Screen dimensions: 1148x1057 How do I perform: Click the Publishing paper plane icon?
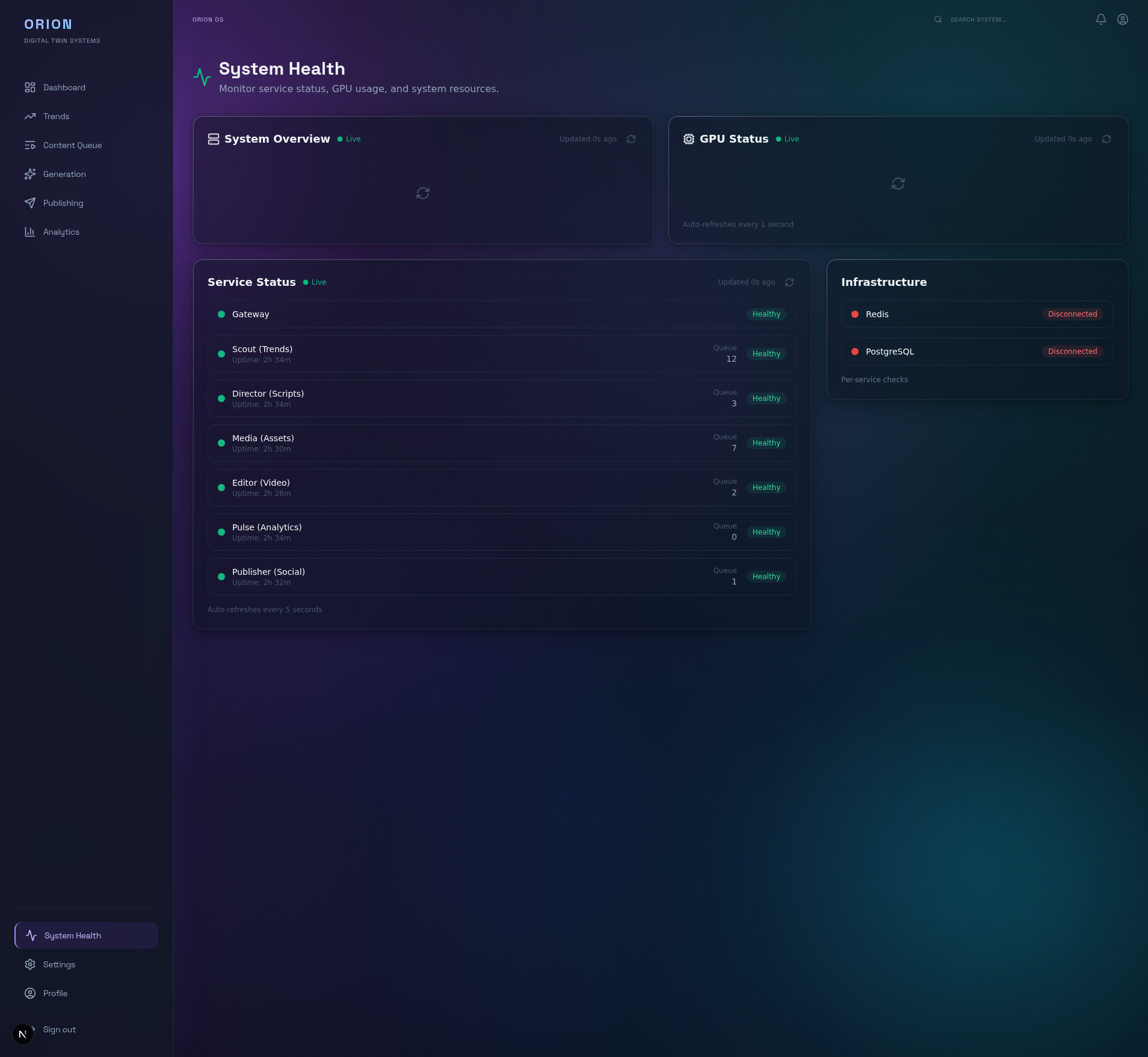pos(30,203)
